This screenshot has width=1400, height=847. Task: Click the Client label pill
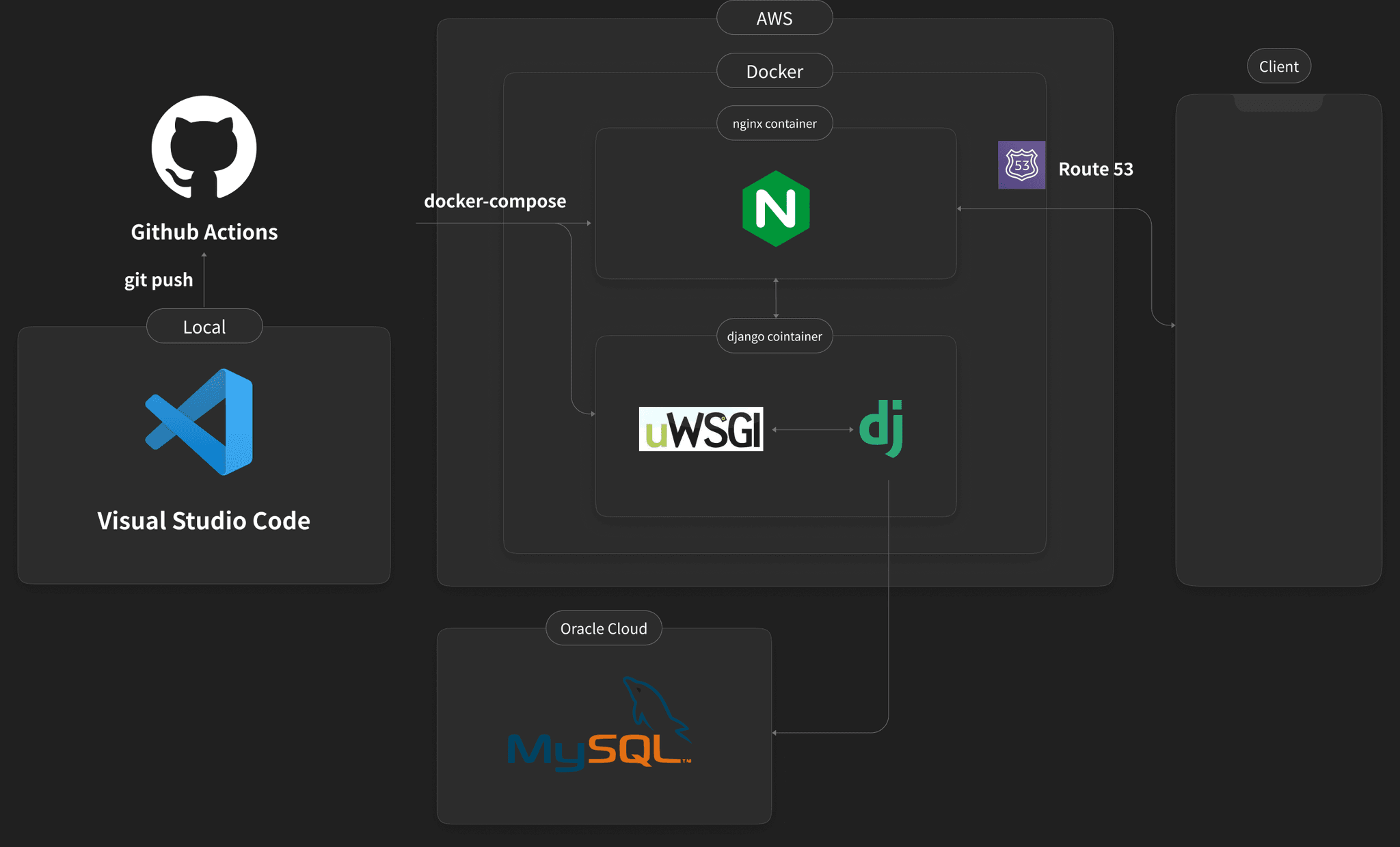tap(1279, 66)
